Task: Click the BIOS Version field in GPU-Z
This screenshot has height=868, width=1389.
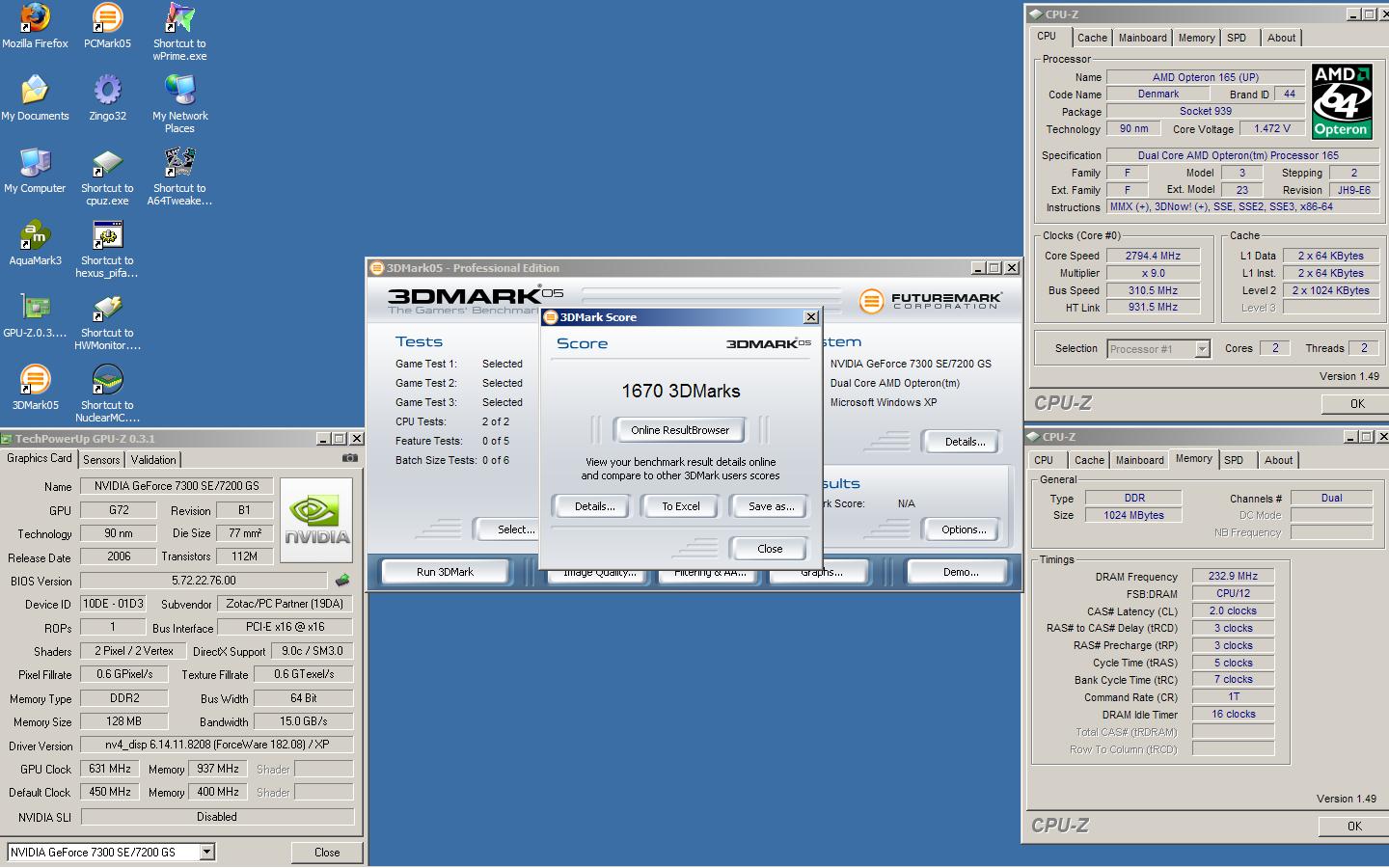Action: coord(204,581)
